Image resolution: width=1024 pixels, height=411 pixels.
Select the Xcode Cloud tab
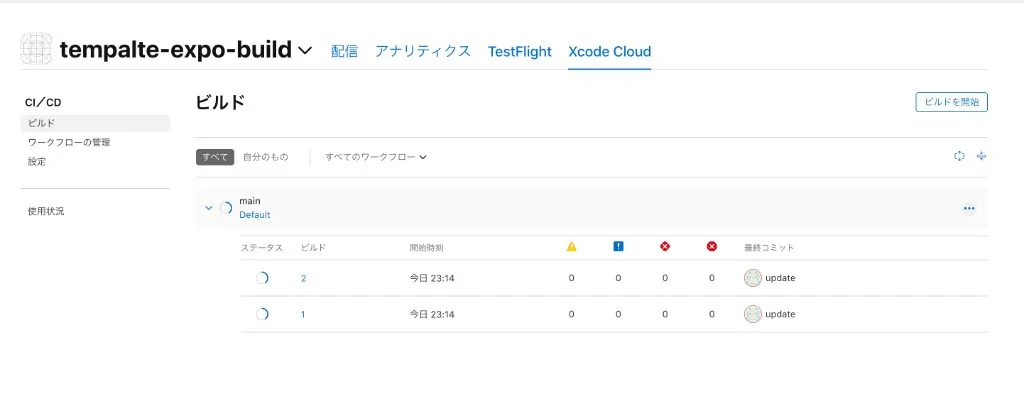[609, 51]
